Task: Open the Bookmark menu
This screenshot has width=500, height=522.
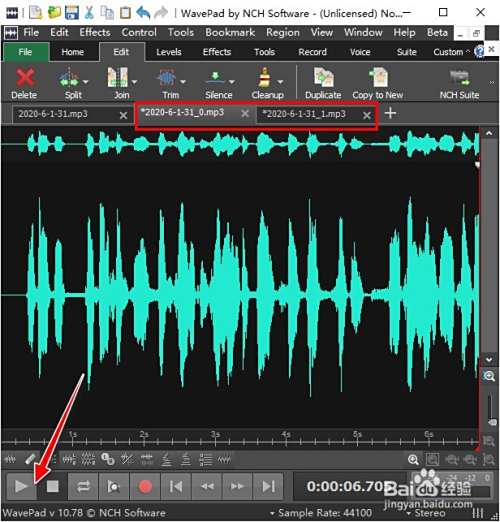Action: [x=230, y=32]
